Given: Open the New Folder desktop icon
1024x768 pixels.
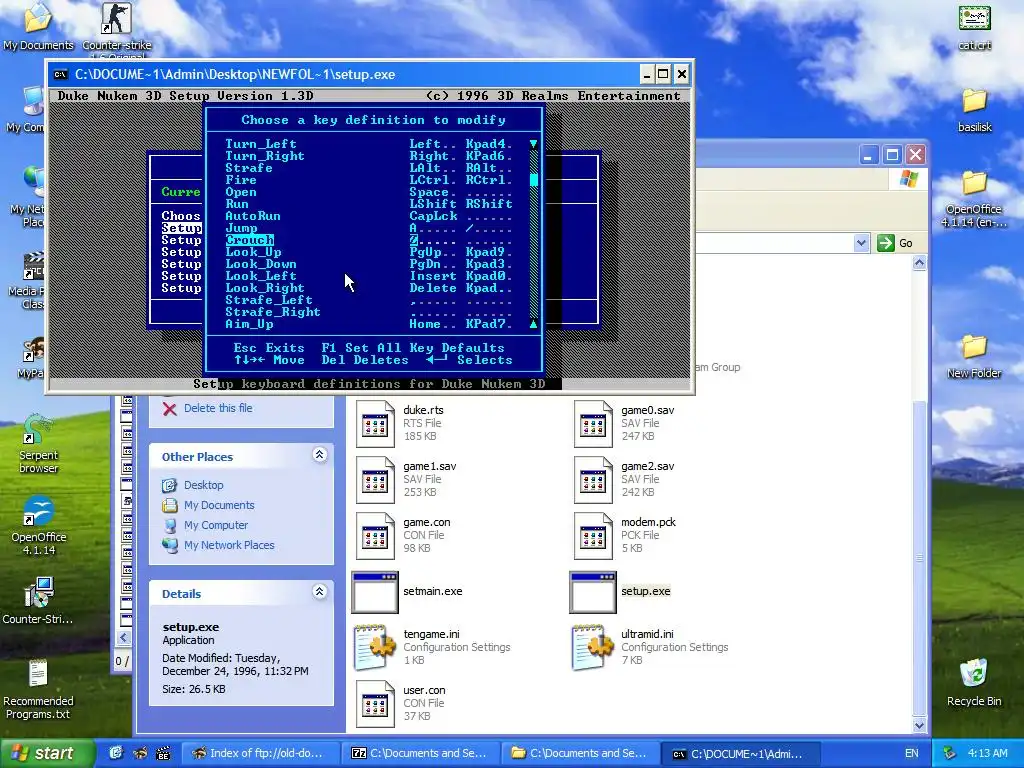Looking at the screenshot, I should (x=974, y=357).
